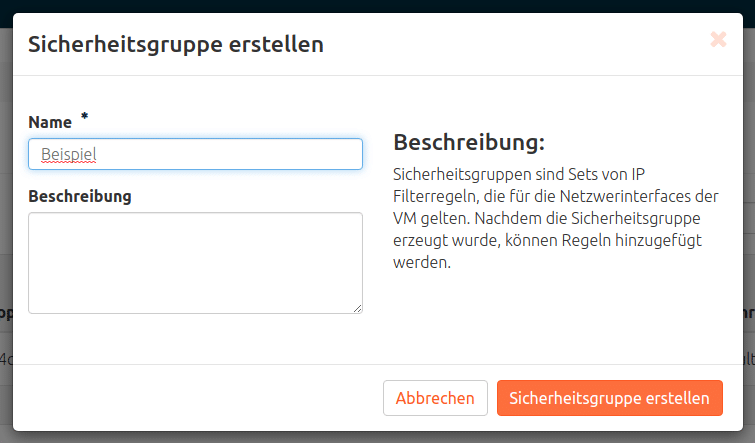
Task: Click empty header space beside the dialog title
Action: [x=500, y=44]
